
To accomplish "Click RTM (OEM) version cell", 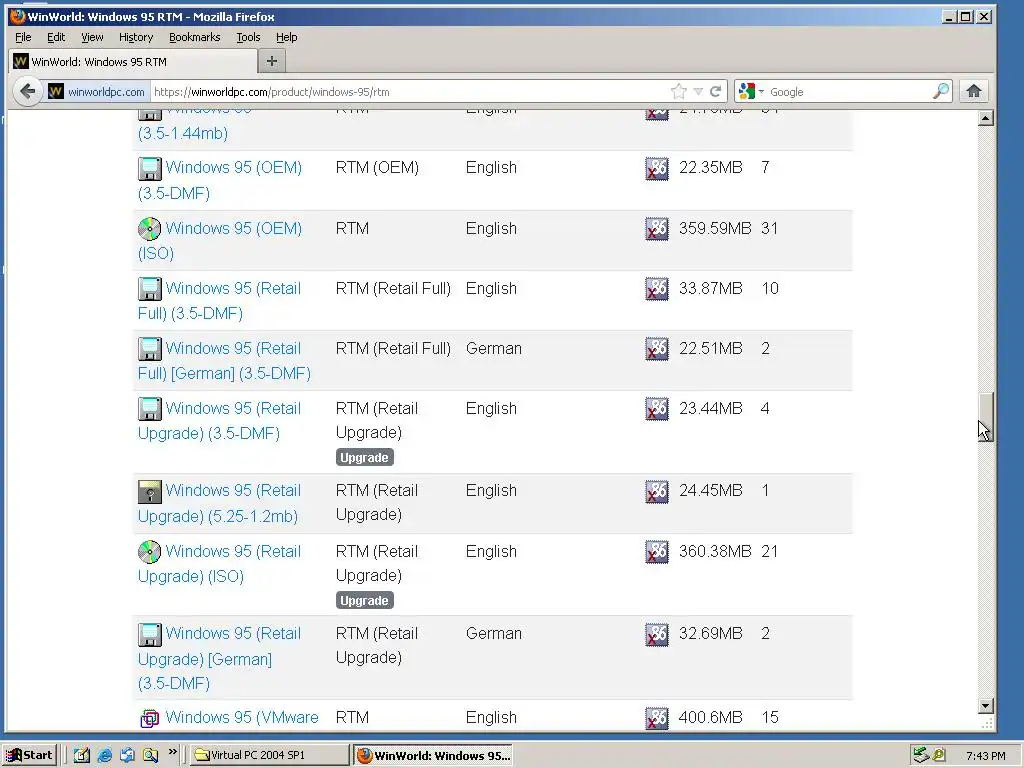I will 377,168.
